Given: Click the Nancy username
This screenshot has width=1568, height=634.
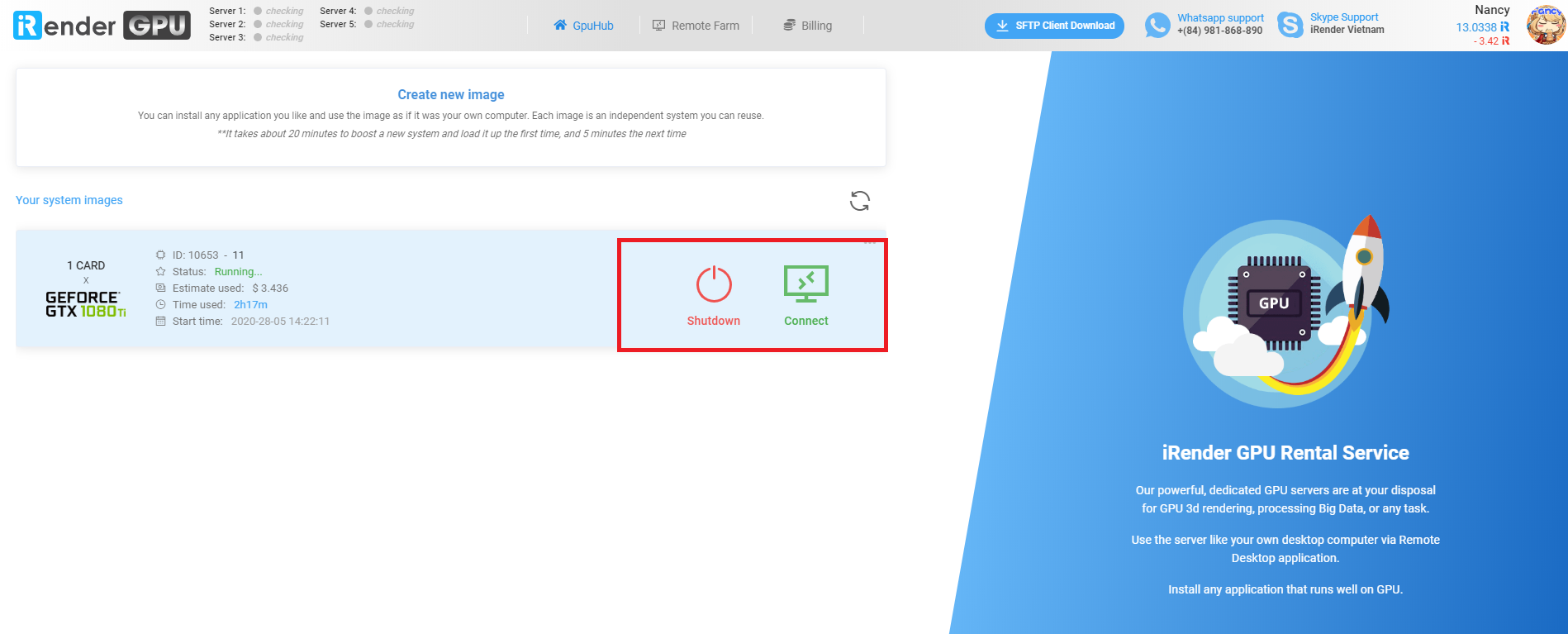Looking at the screenshot, I should pos(1491,10).
